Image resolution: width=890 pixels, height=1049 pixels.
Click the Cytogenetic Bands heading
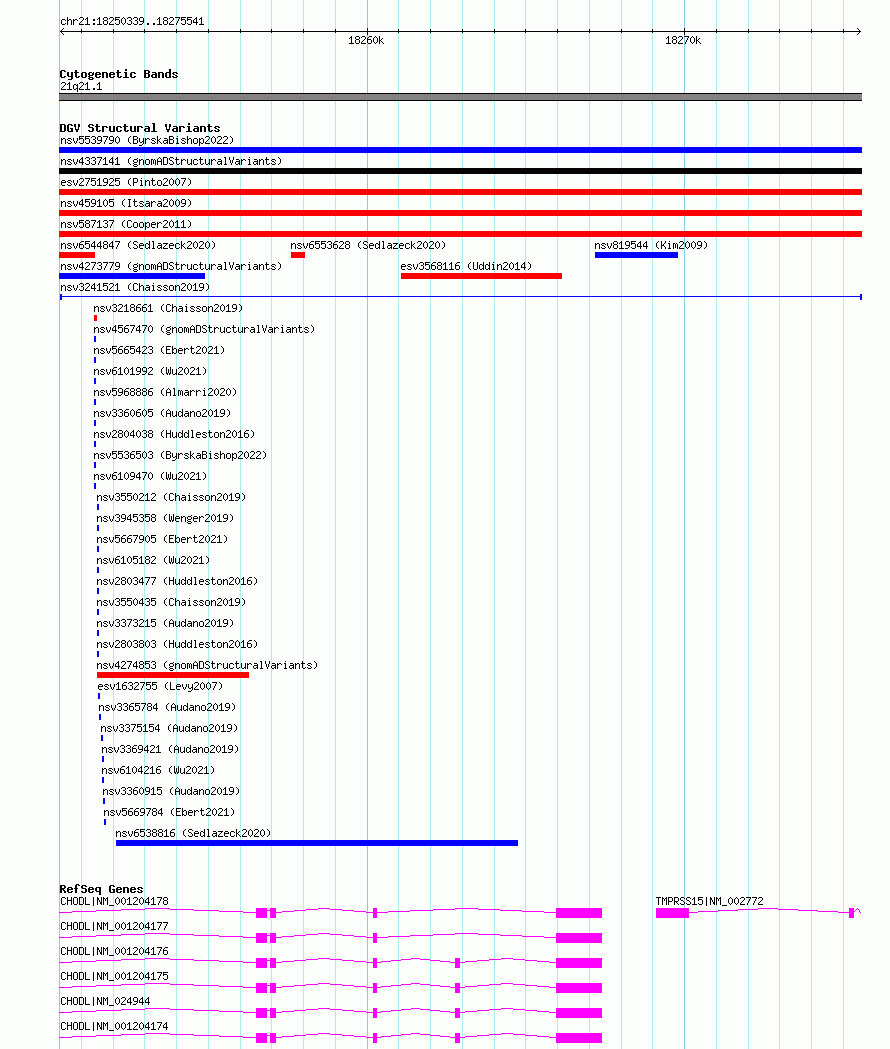coord(118,74)
